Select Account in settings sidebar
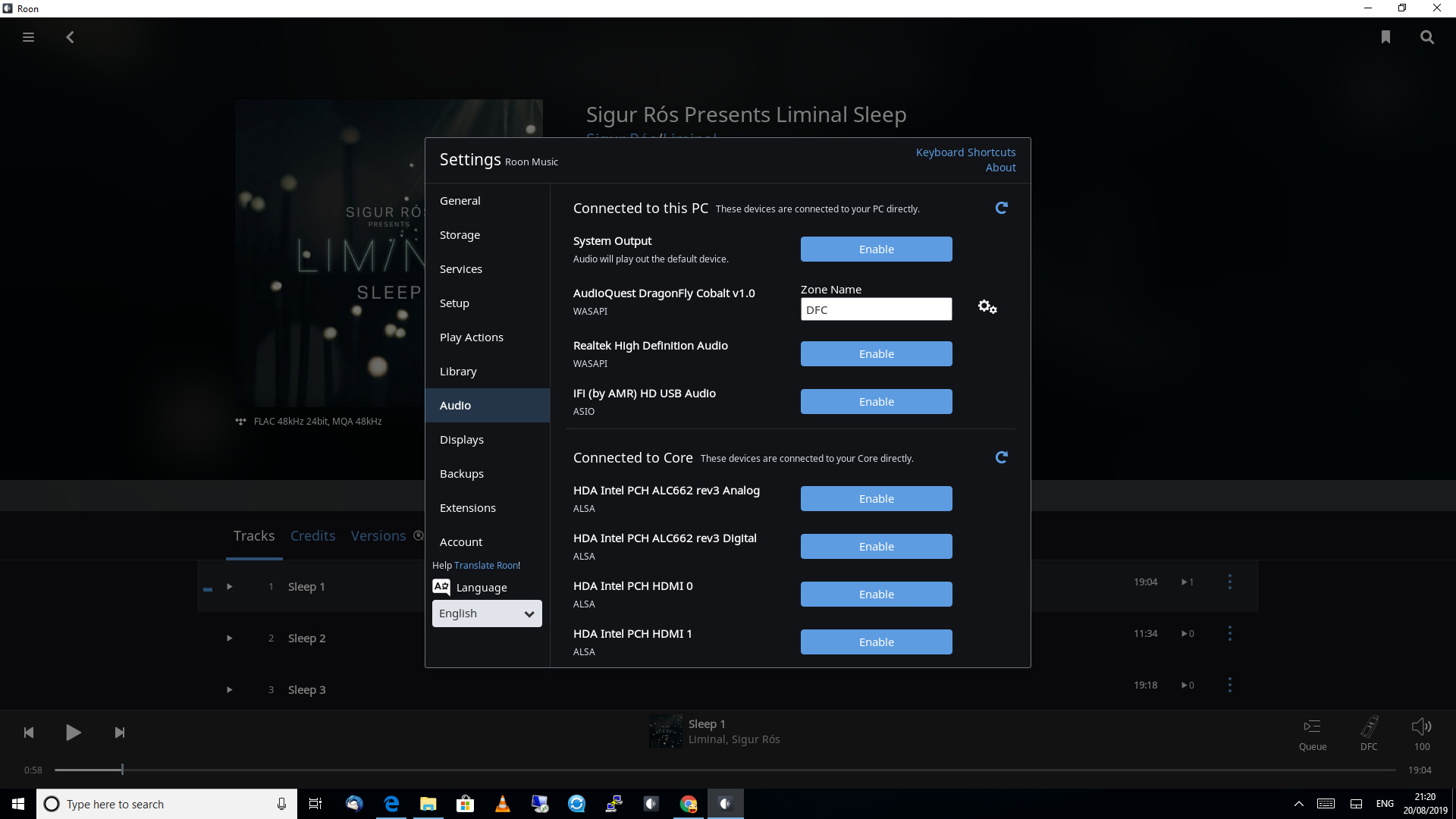Screen dimensions: 1456x819 coord(487,542)
